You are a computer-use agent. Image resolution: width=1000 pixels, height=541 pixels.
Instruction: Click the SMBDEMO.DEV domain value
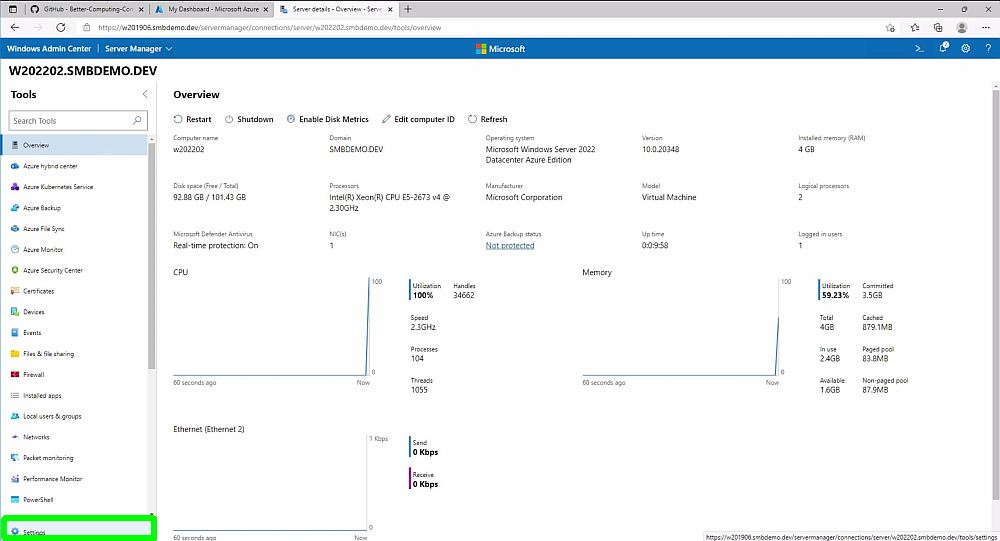tap(356, 149)
